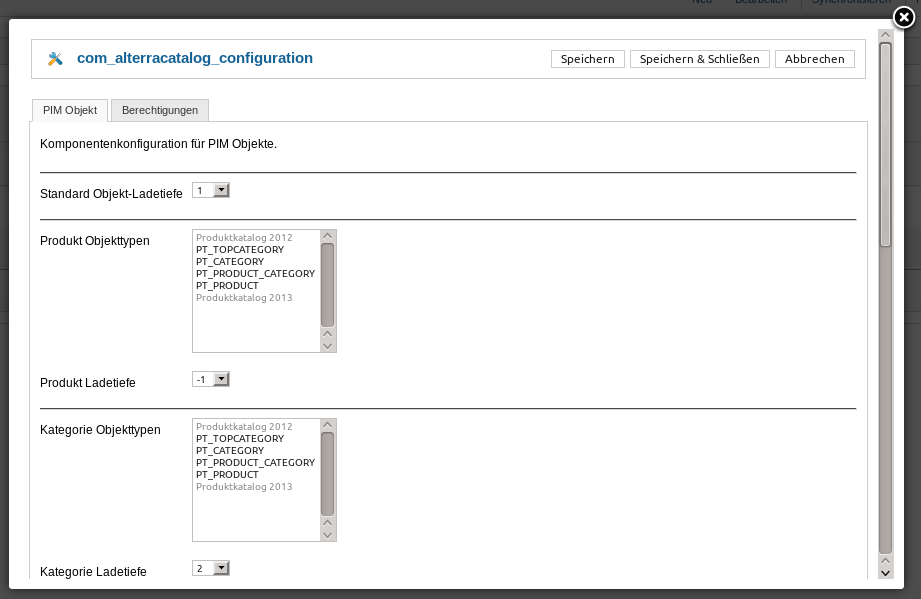Viewport: 921px width, 599px height.
Task: Click down arrow of Kategorie Objekttypen list scrollbar
Action: pos(328,534)
